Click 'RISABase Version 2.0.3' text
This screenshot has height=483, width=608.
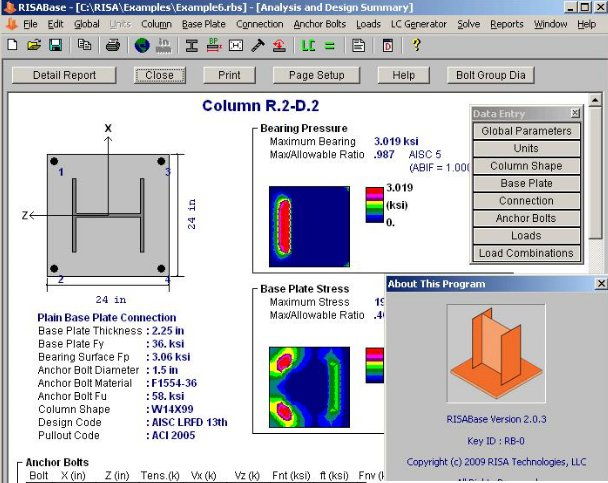[x=496, y=419]
